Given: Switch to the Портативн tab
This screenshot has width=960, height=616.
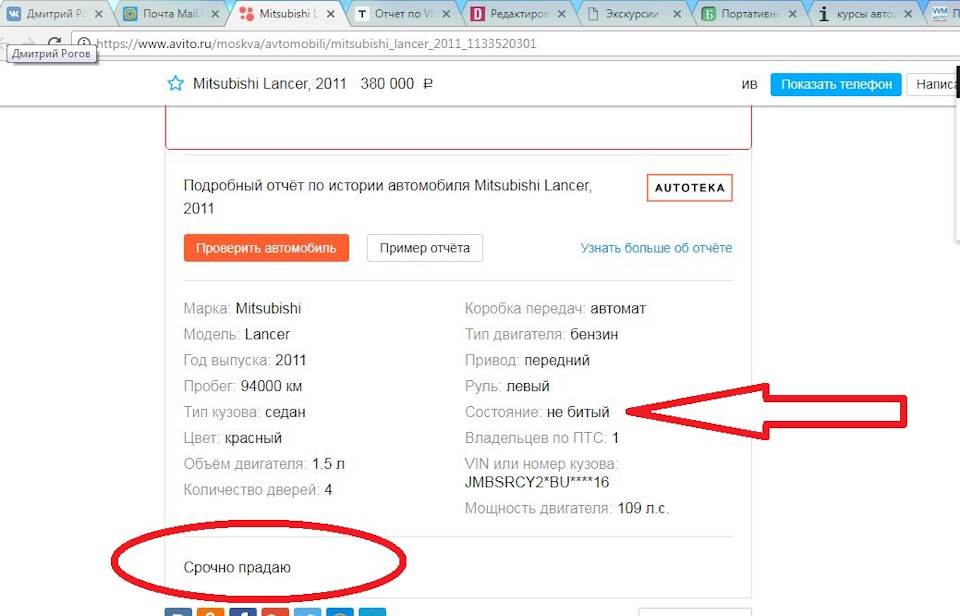Looking at the screenshot, I should pos(749,13).
